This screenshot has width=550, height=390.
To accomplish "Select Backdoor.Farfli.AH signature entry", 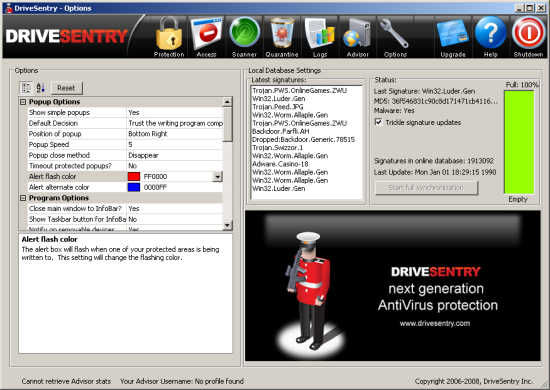I will pyautogui.click(x=281, y=131).
